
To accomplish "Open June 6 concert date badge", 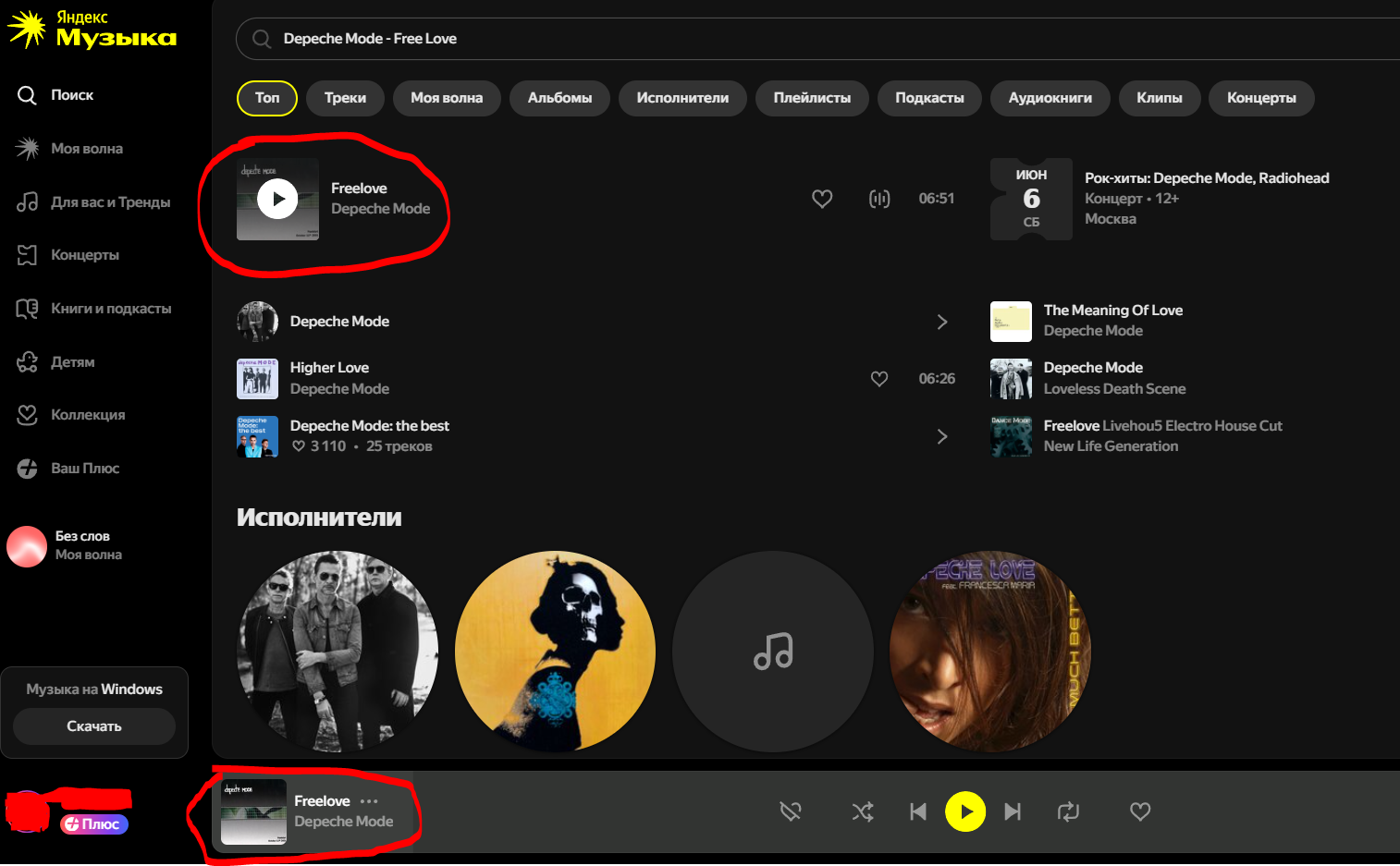I will 1031,199.
